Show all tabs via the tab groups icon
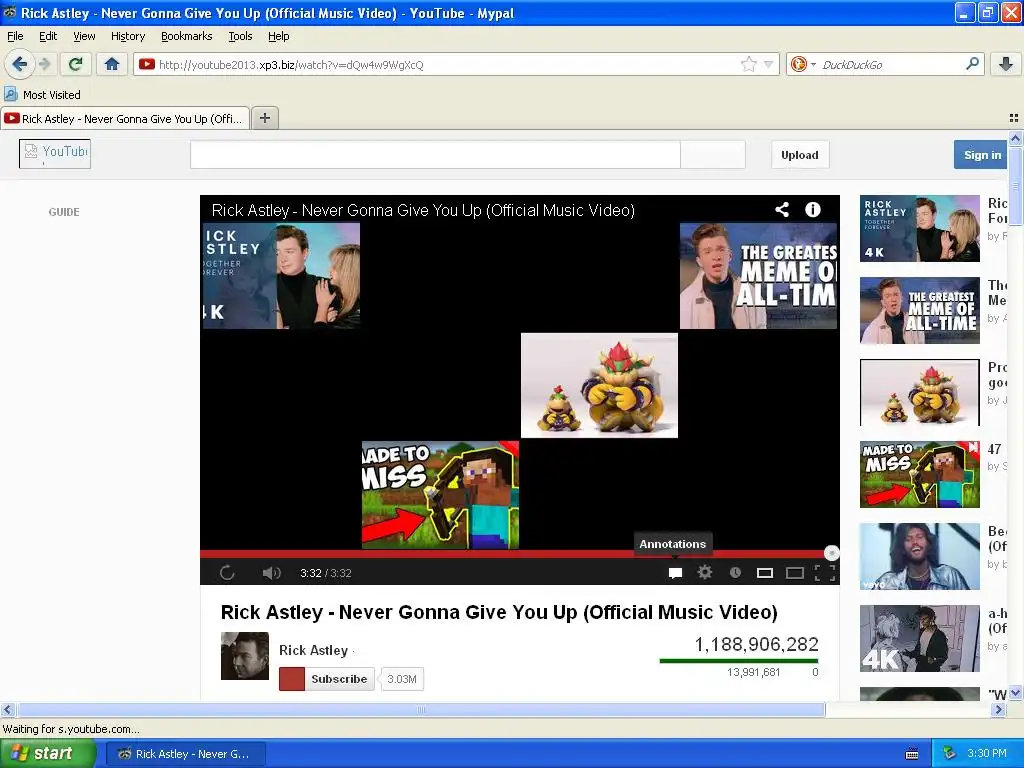The image size is (1024, 768). click(x=1014, y=118)
